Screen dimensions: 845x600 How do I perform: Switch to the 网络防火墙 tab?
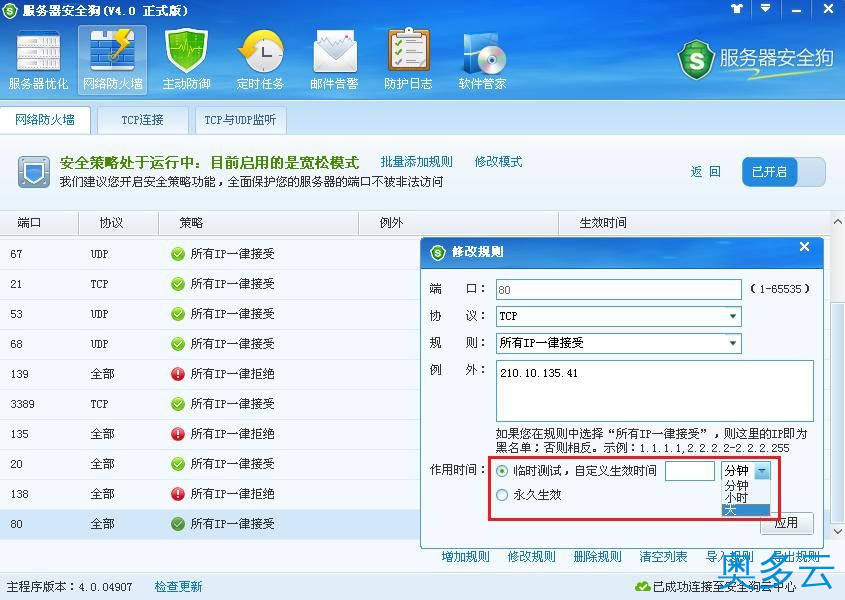tap(45, 120)
